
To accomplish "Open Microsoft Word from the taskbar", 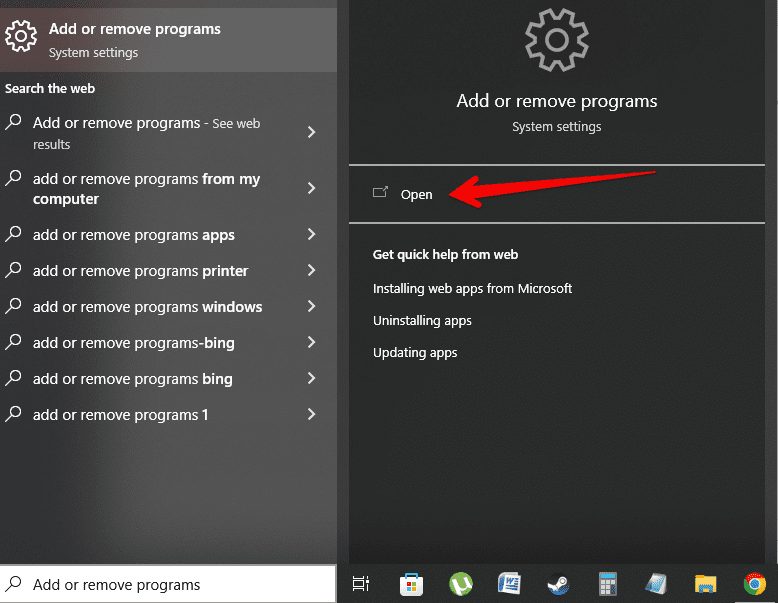I will click(510, 584).
